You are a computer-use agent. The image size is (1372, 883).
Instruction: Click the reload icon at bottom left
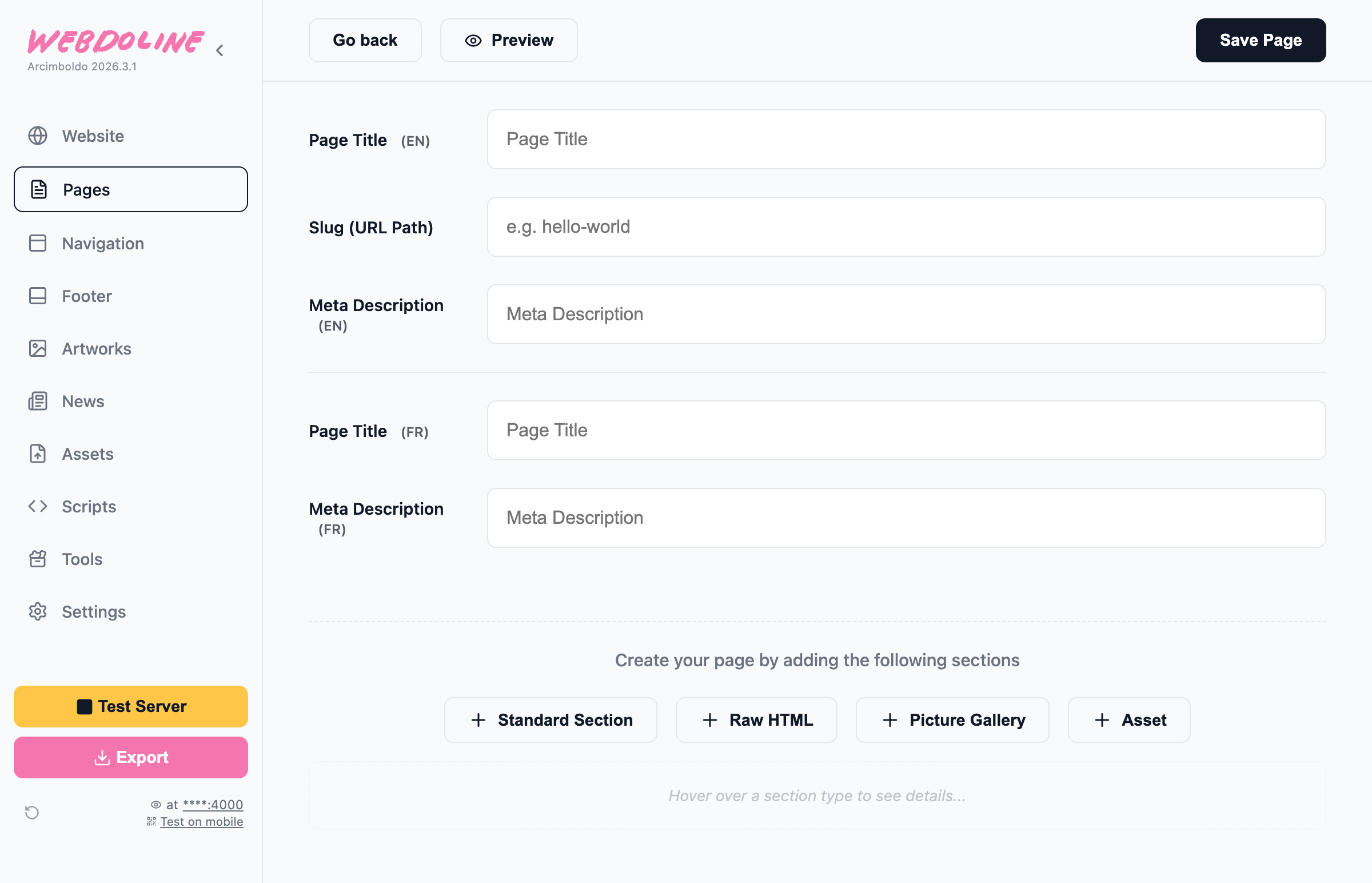coord(32,813)
